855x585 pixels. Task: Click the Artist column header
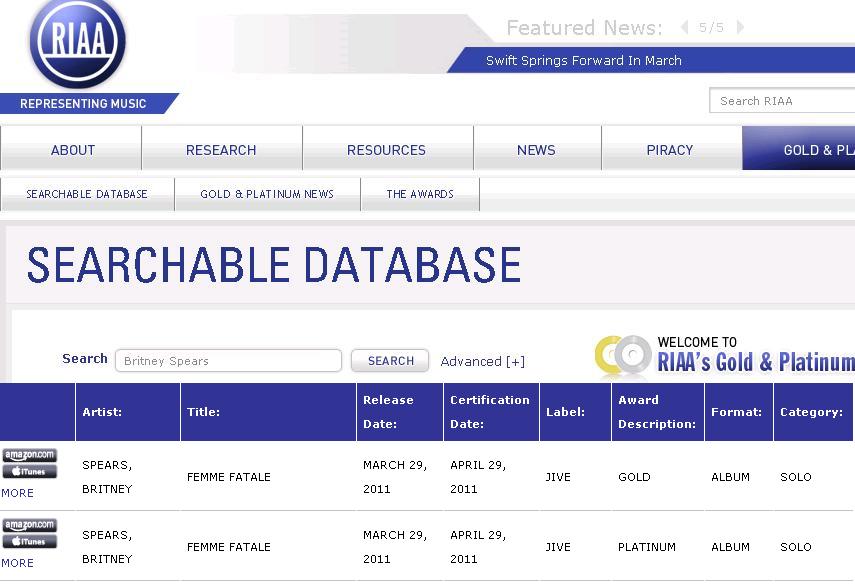[x=128, y=412]
